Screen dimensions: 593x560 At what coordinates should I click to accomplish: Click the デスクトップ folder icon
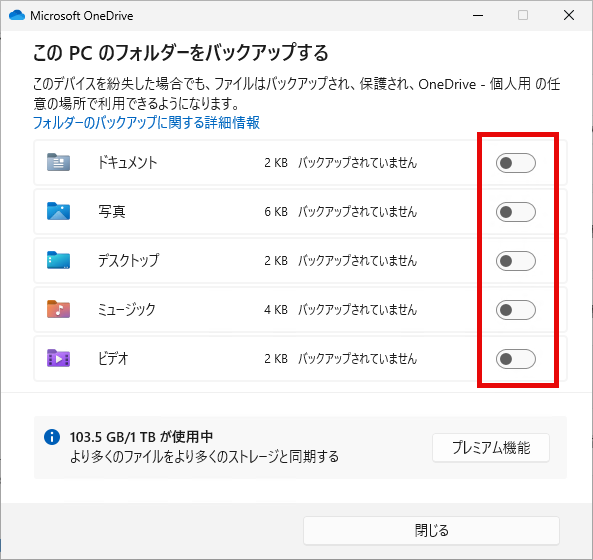[x=58, y=260]
